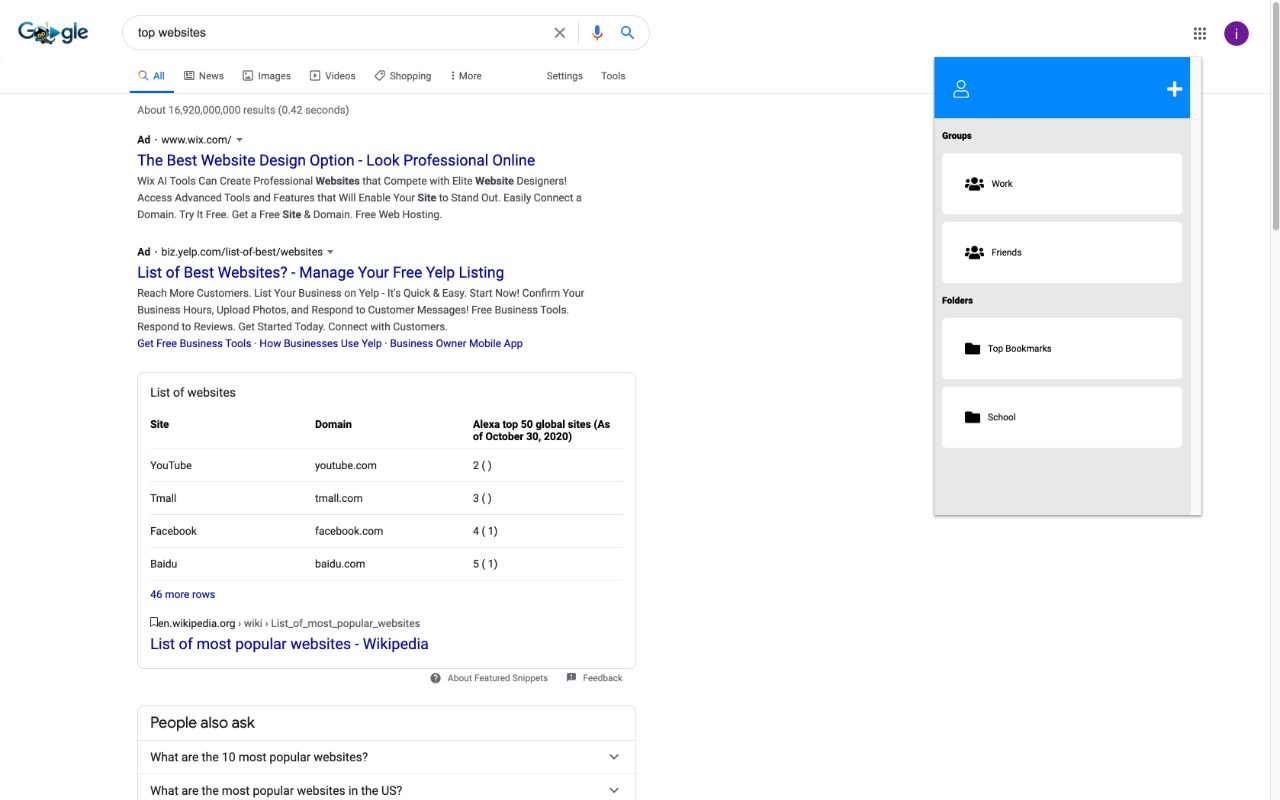Switch to the Images tab

click(x=267, y=76)
